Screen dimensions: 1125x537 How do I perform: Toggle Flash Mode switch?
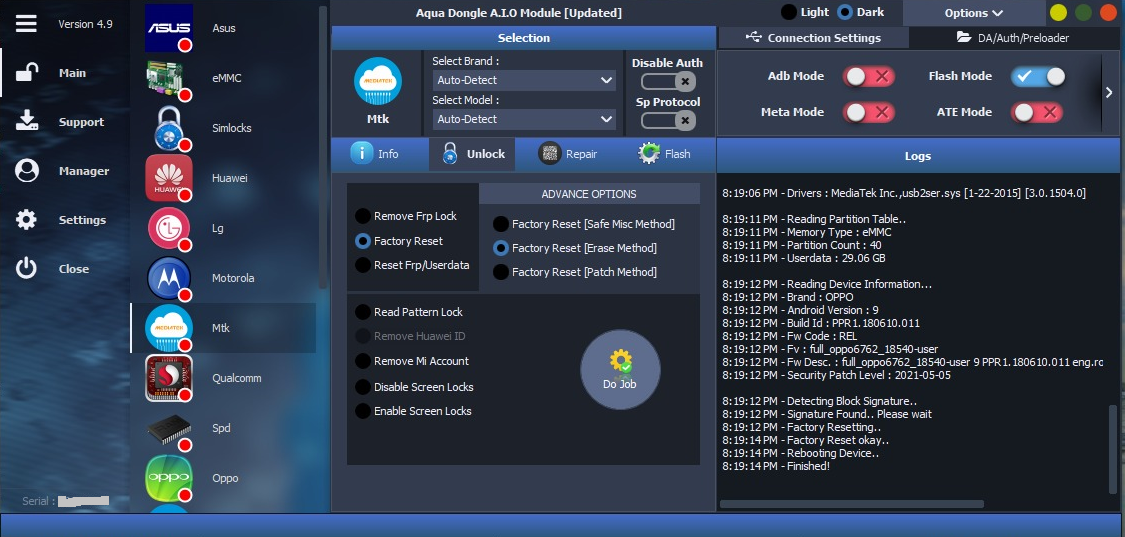[x=1038, y=76]
